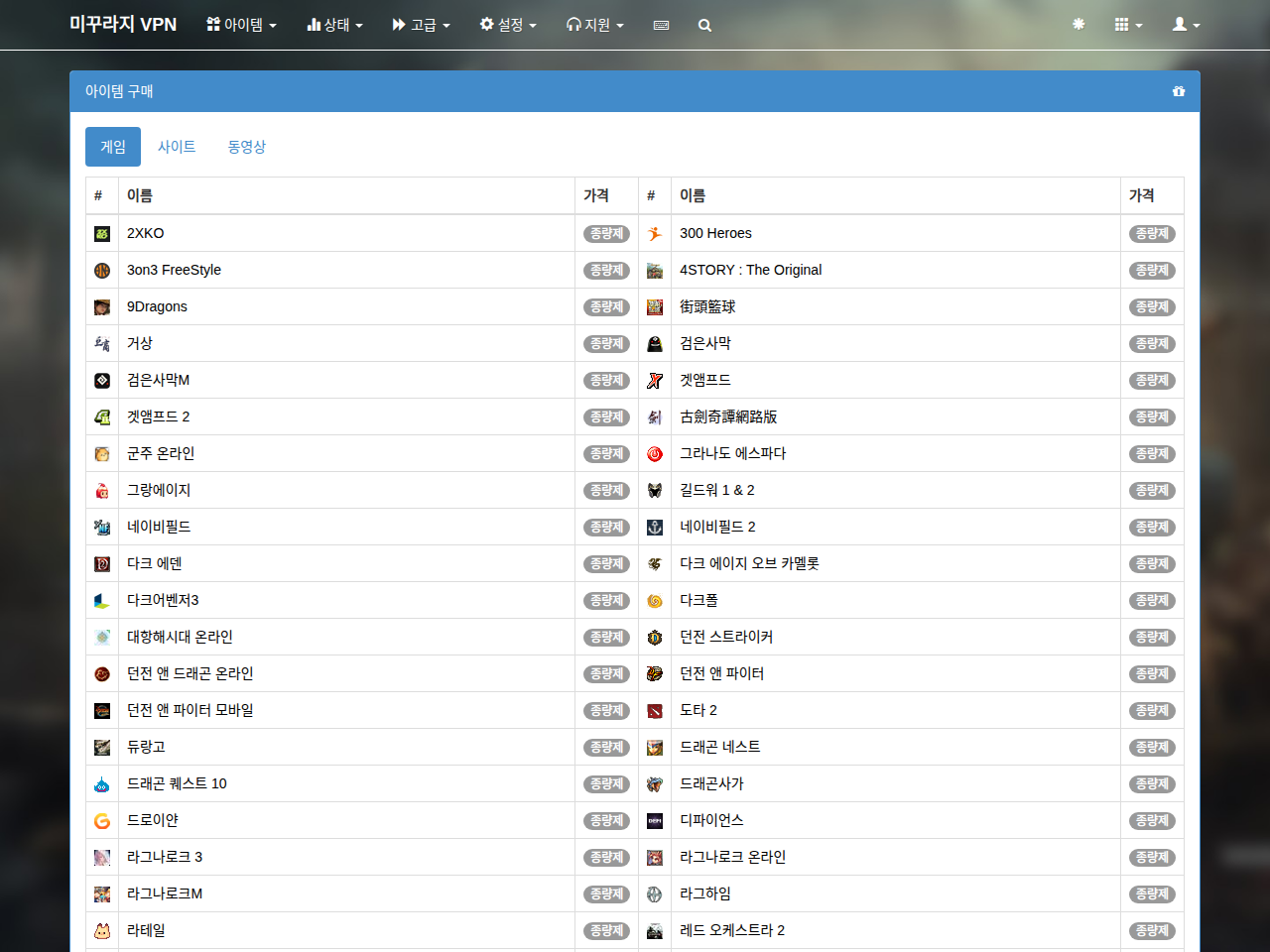This screenshot has height=952, width=1270.
Task: Select the 2XKO game icon
Action: (x=102, y=234)
